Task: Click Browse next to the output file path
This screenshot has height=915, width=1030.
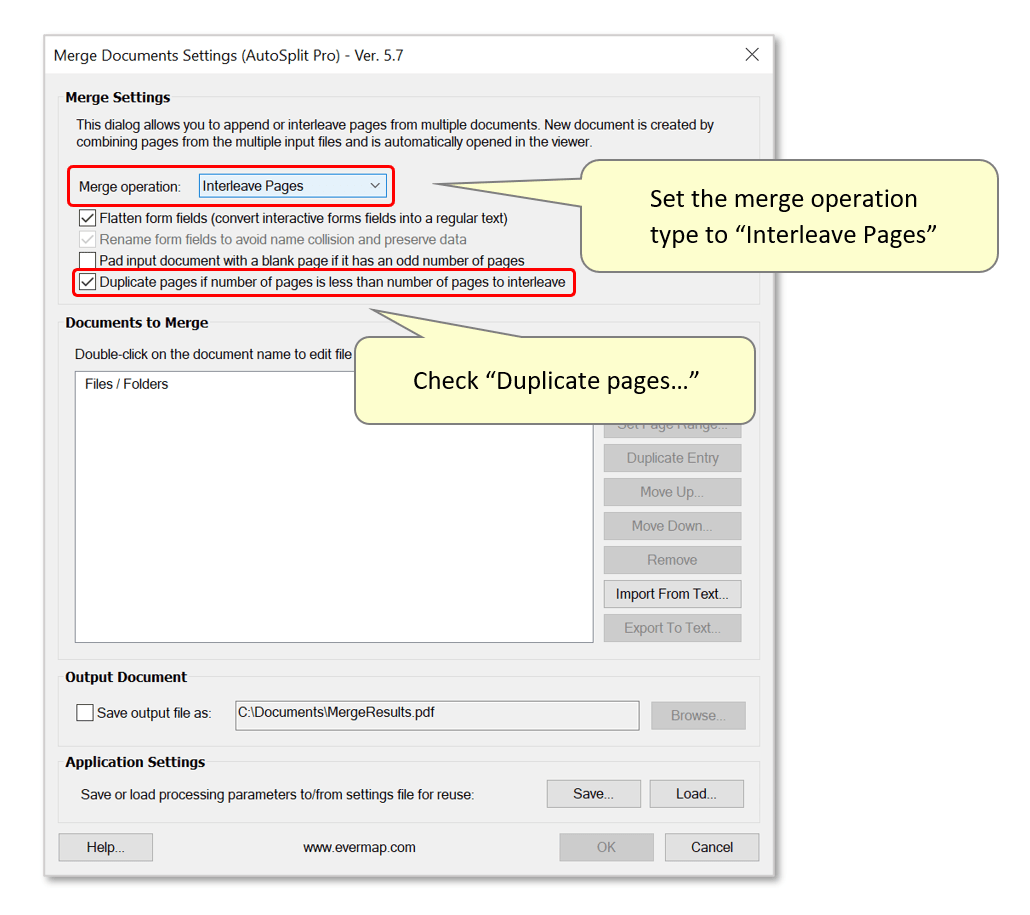Action: pos(697,715)
